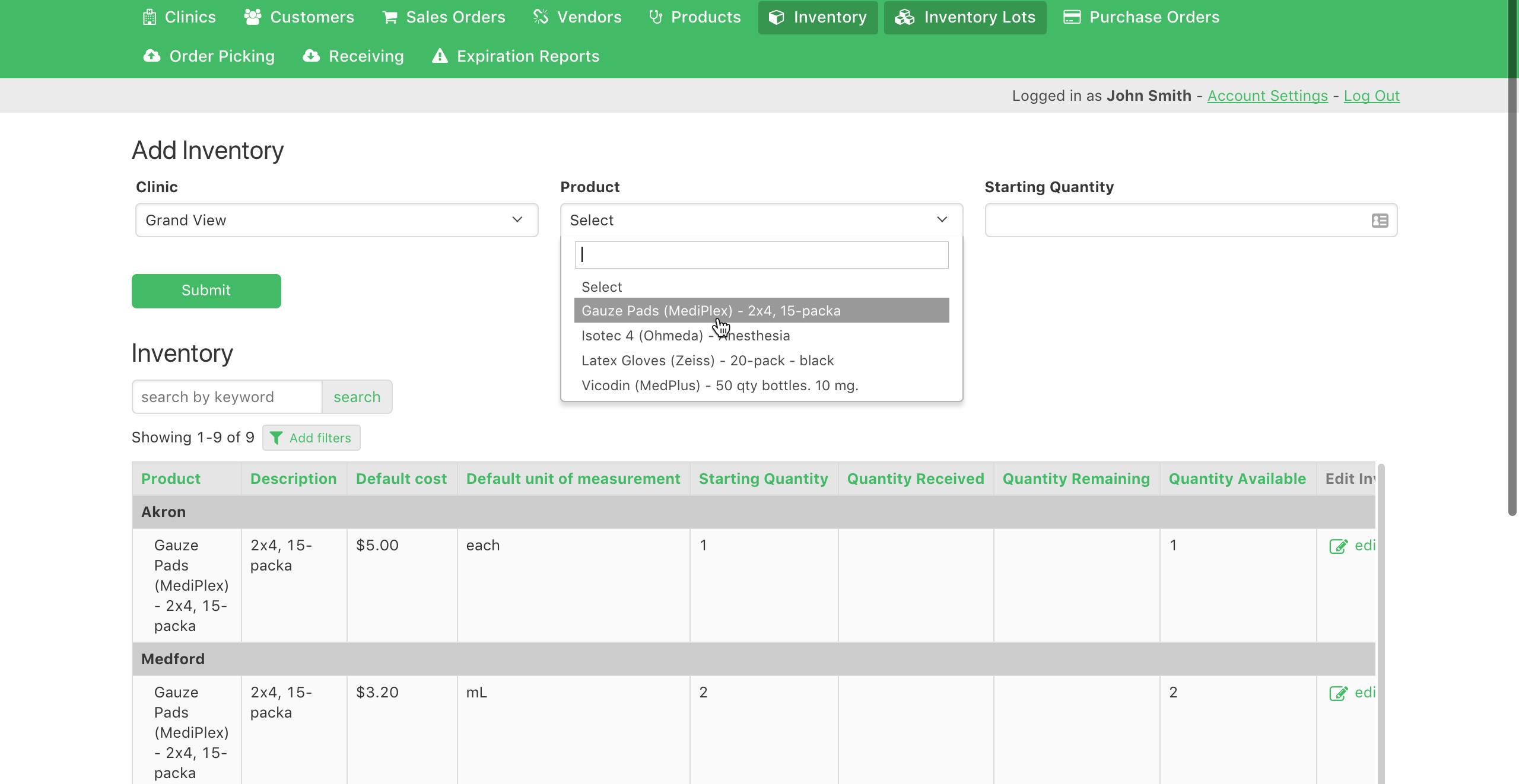Viewport: 1519px width, 784px height.
Task: Focus the search by keyword field
Action: pyautogui.click(x=227, y=397)
